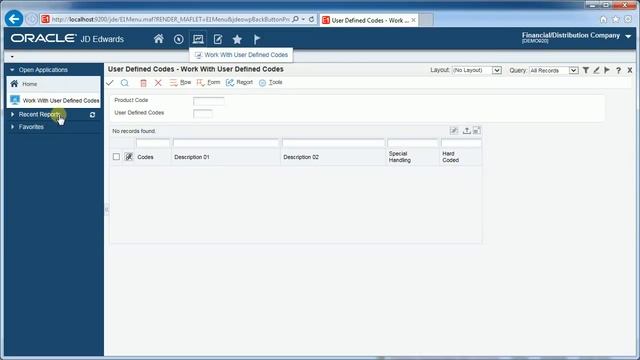640x360 pixels.
Task: Click the red Close X toolbar icon
Action: [158, 83]
